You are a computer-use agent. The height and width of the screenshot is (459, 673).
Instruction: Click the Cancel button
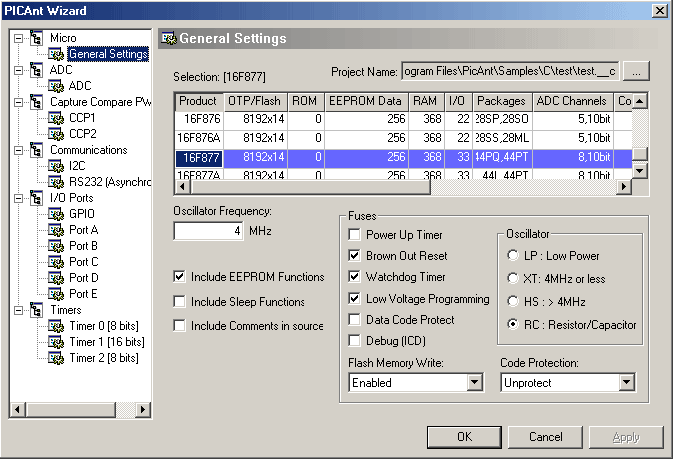546,437
